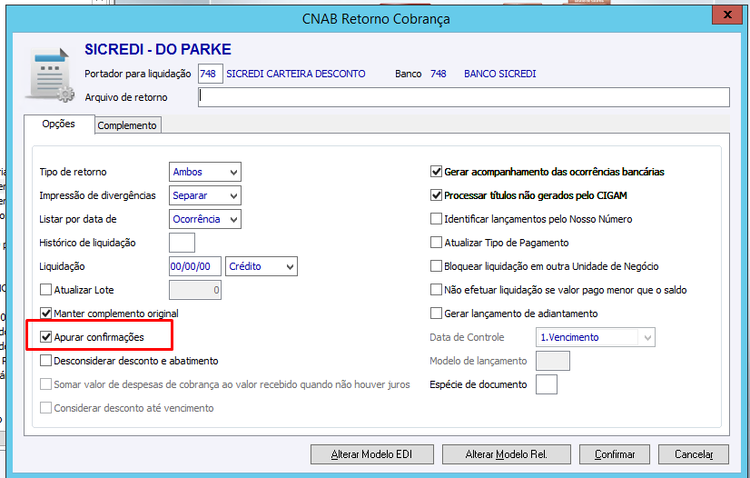
Task: Enable Gerar lançamento de adiantamento
Action: coord(436,313)
